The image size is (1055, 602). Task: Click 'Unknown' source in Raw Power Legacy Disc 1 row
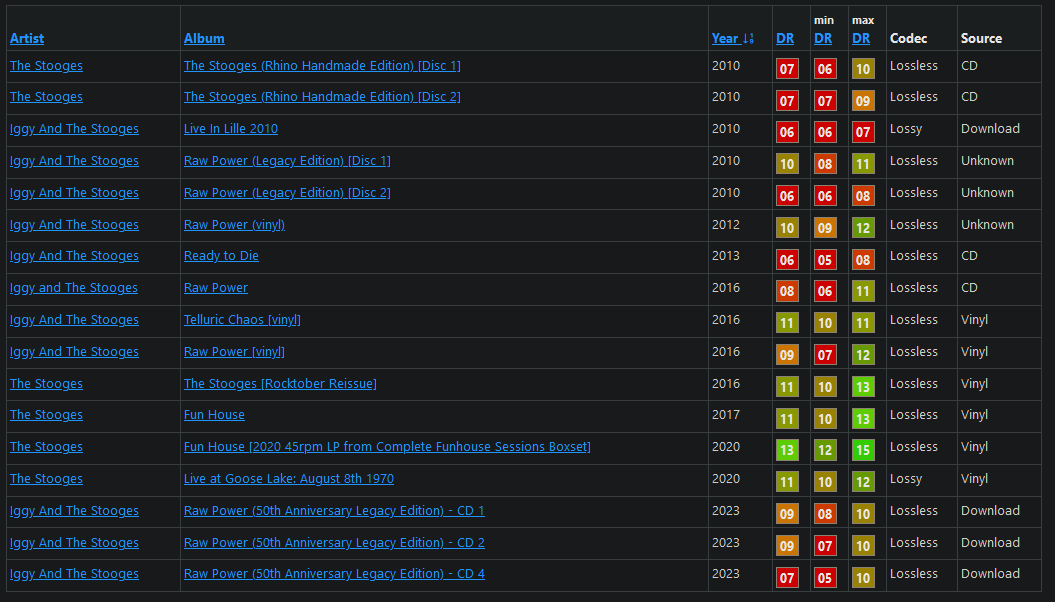987,161
